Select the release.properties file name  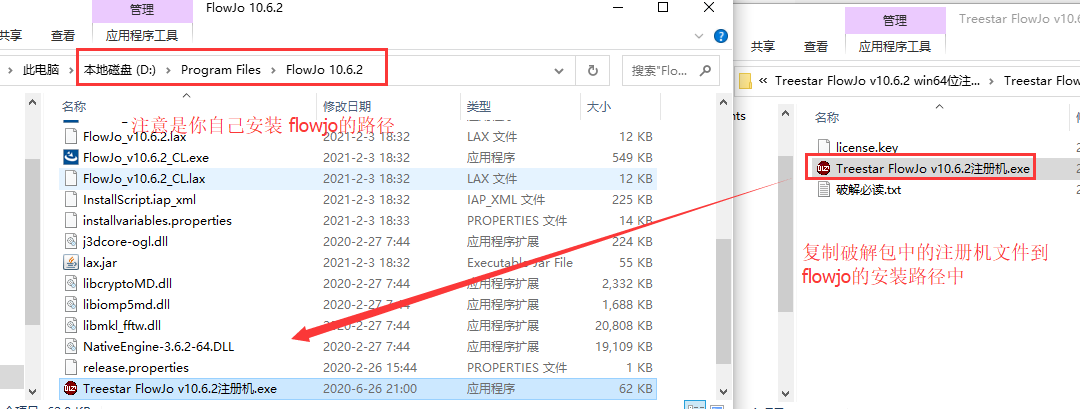coord(135,367)
